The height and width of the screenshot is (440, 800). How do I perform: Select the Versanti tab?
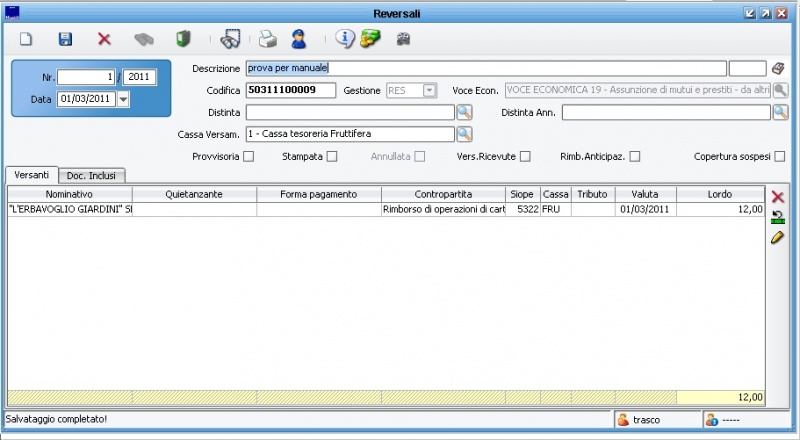[x=32, y=175]
